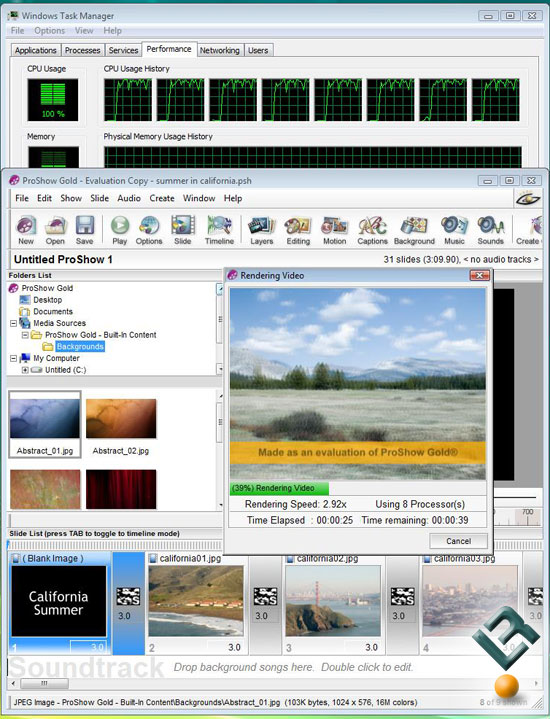Select the ProShow Gold root tree item
The width and height of the screenshot is (550, 719).
pos(47,288)
